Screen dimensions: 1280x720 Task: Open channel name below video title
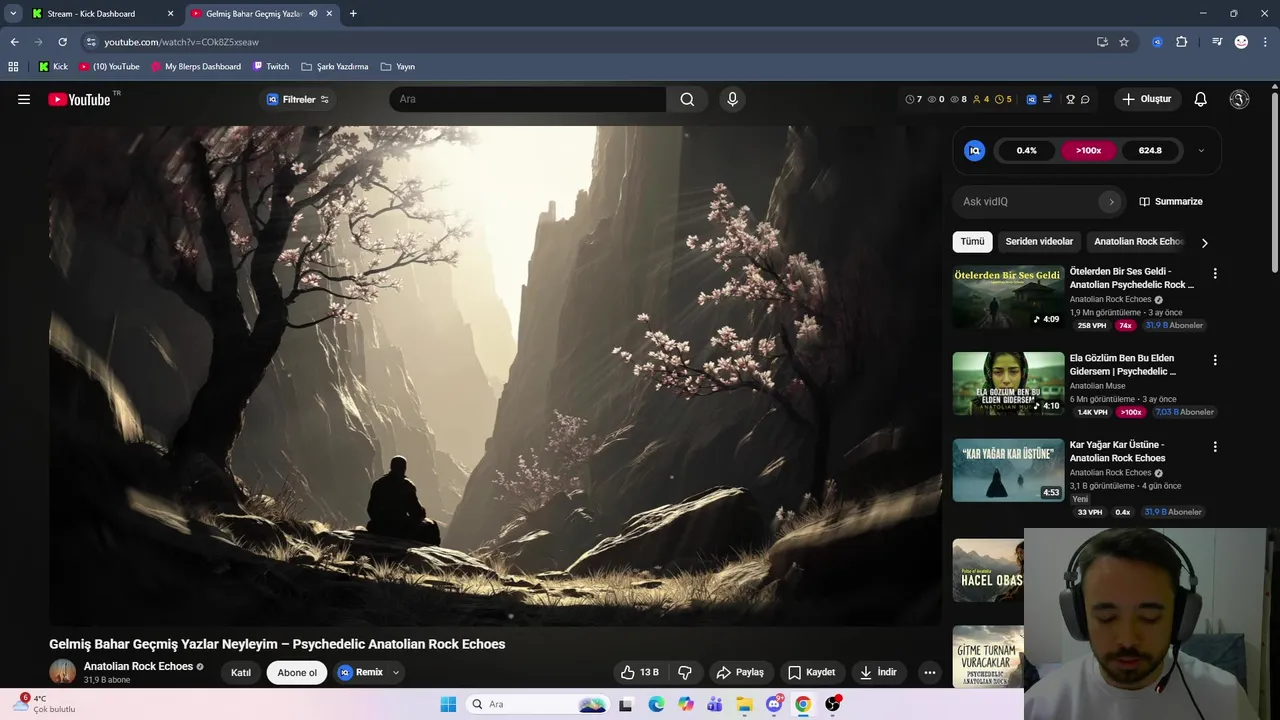138,666
